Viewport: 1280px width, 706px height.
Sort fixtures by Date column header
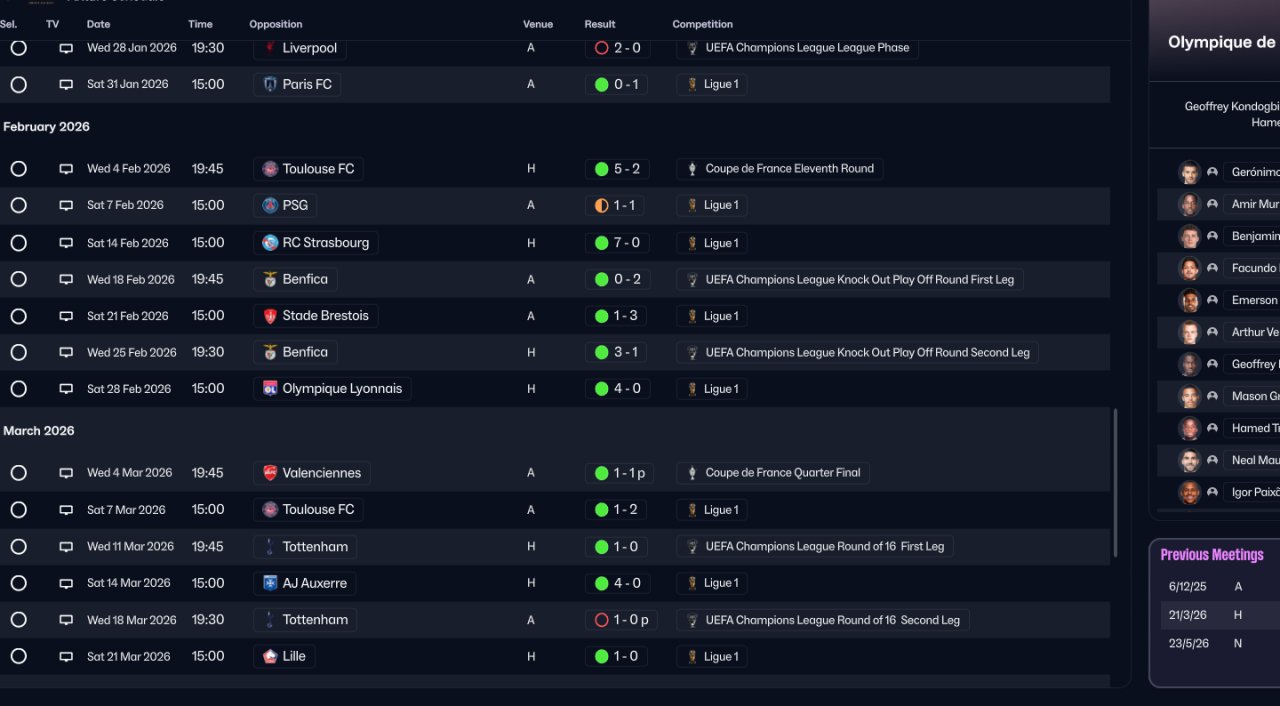[98, 24]
